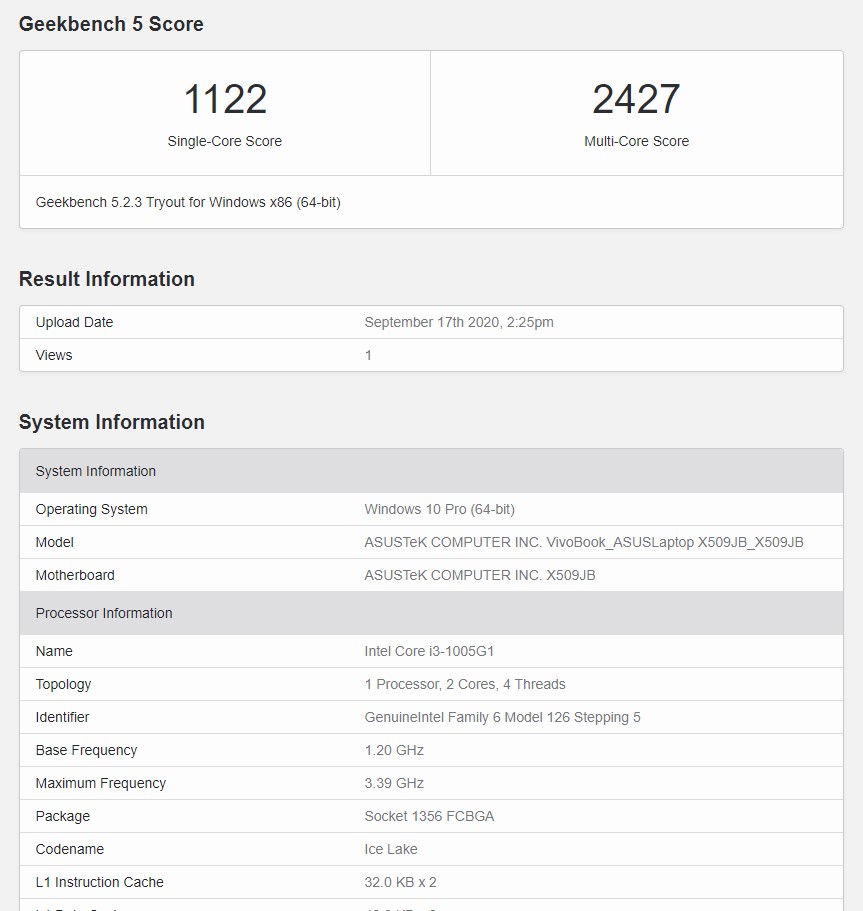Click the Multi-Core Score label
The image size is (863, 911).
pos(636,141)
